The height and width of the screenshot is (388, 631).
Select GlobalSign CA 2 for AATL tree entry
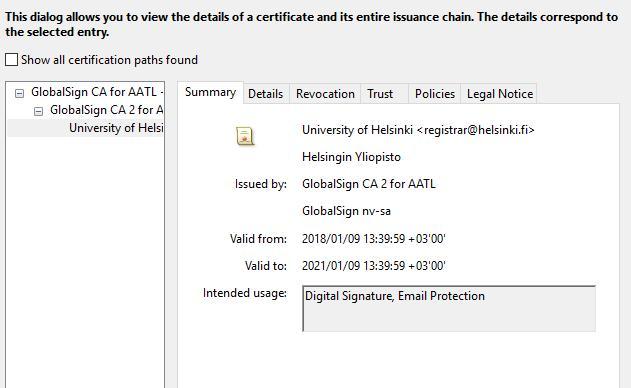(107, 110)
